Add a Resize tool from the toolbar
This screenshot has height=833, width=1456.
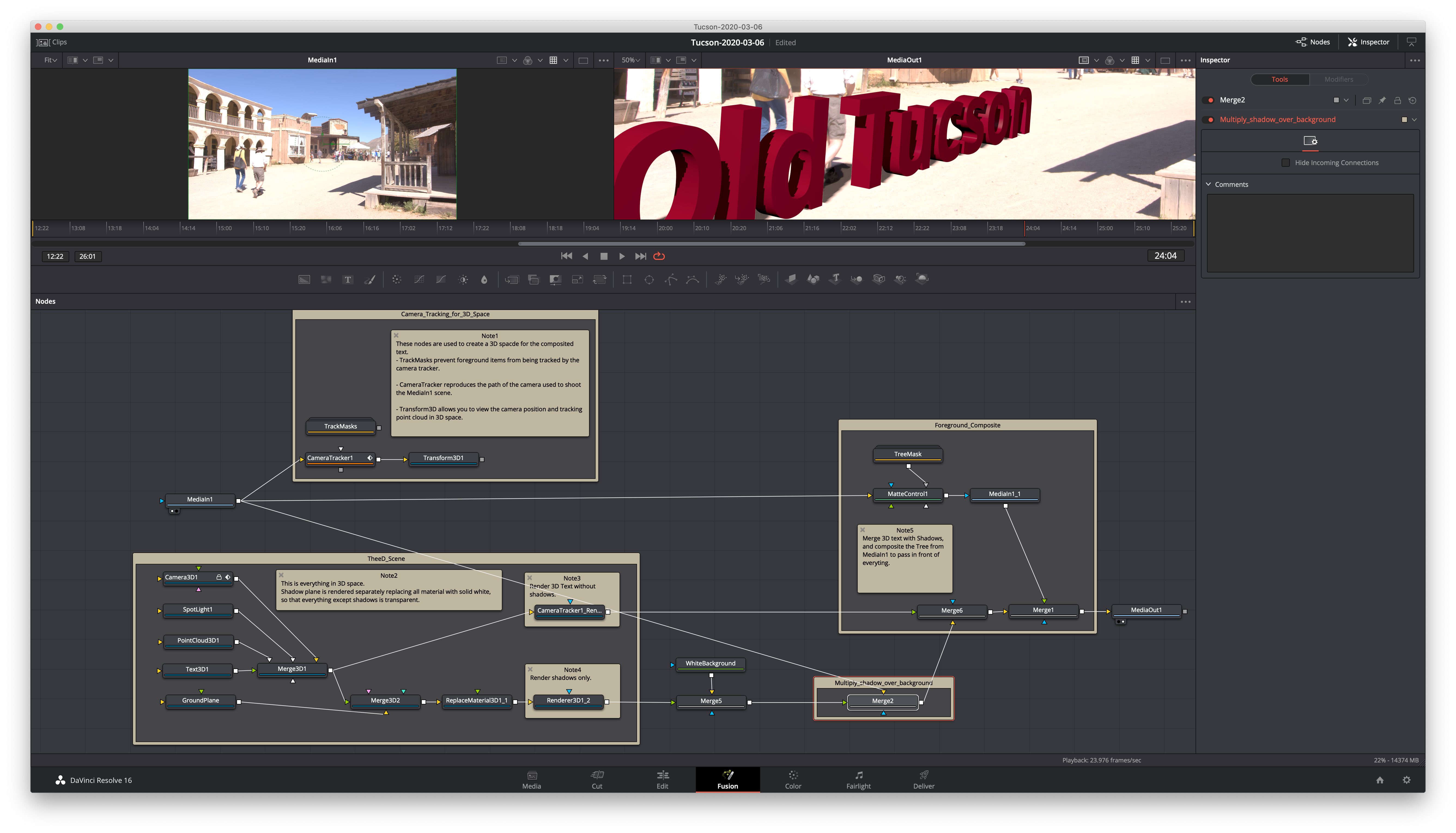(x=577, y=279)
